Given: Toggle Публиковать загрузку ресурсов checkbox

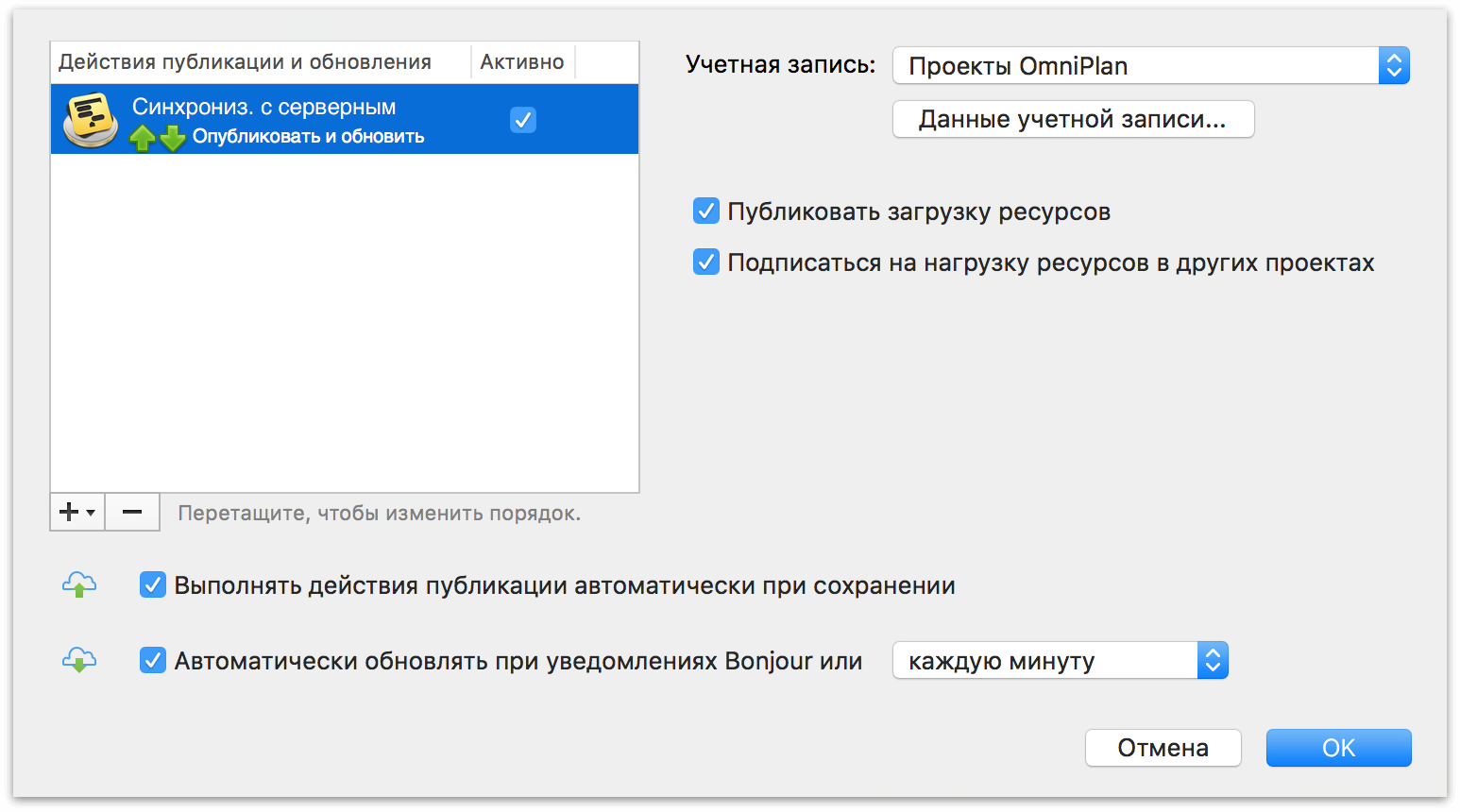Looking at the screenshot, I should pyautogui.click(x=706, y=211).
